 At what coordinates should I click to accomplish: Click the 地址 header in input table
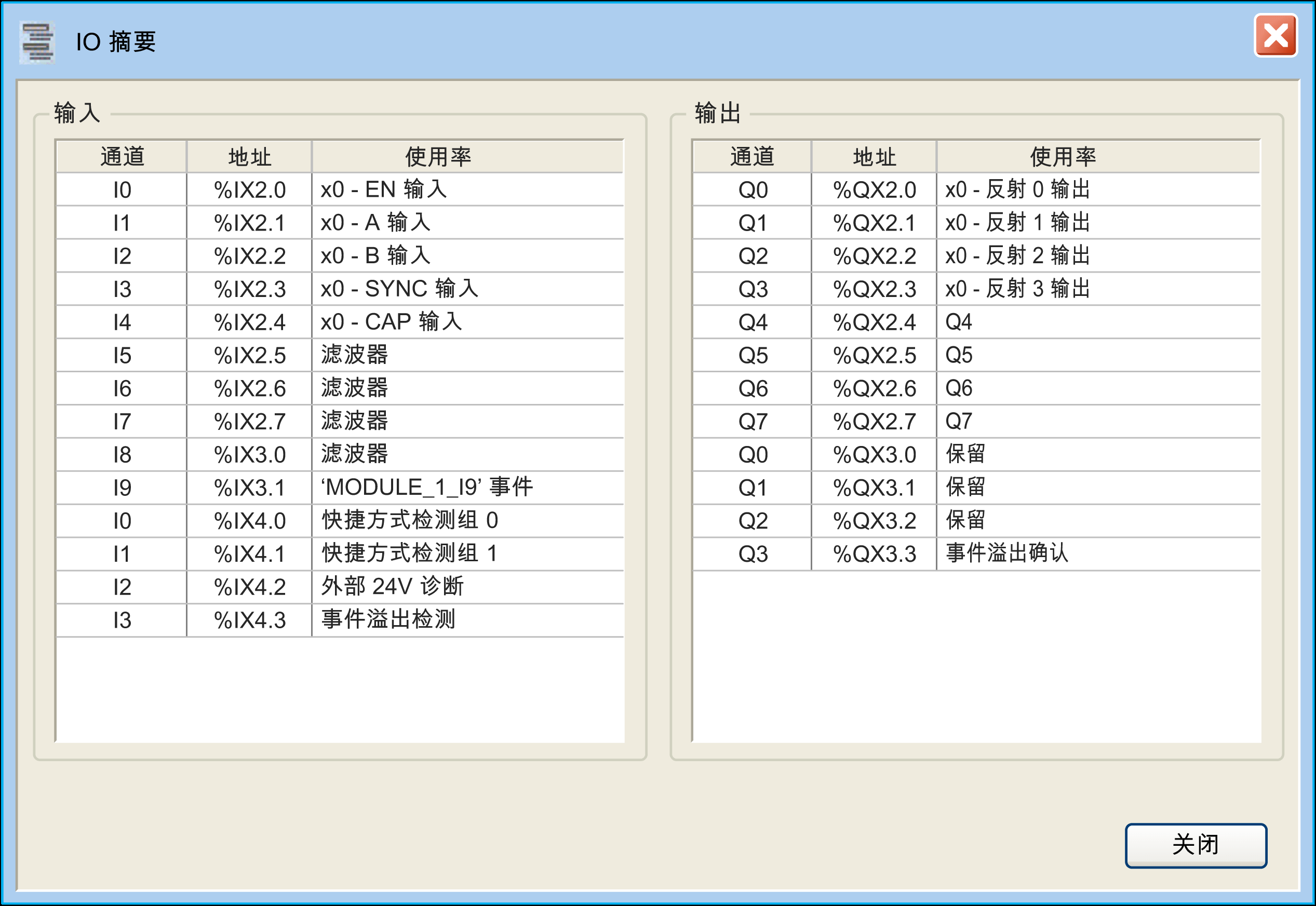click(x=249, y=157)
